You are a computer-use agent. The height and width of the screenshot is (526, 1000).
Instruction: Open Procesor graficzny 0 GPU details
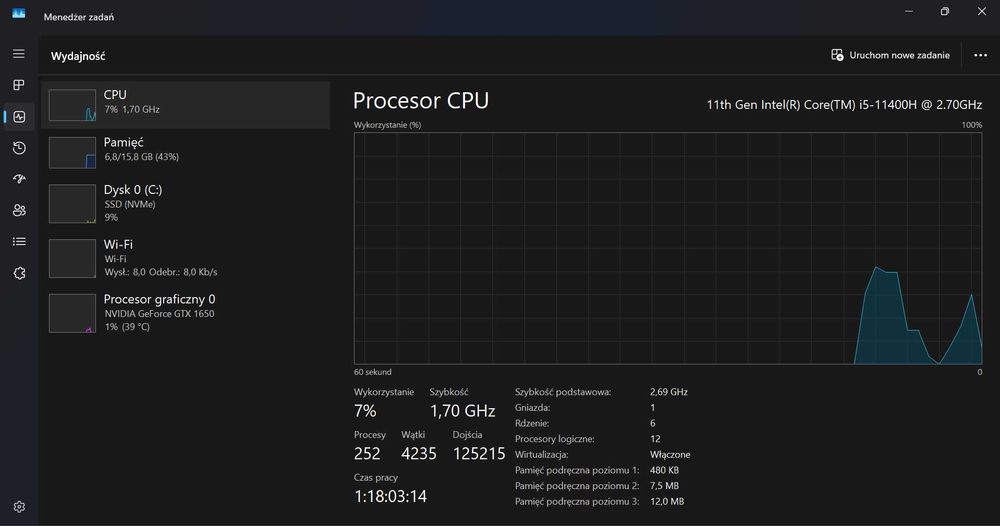click(189, 311)
